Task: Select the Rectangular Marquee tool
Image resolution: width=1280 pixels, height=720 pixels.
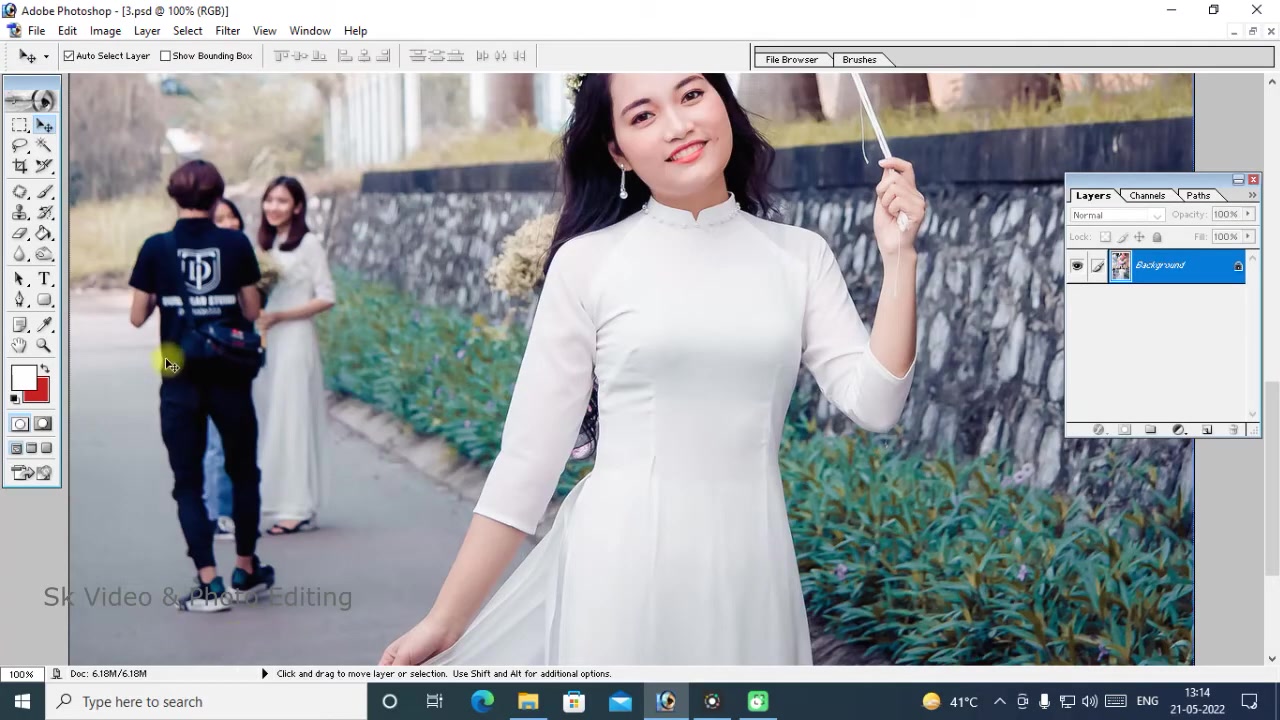Action: coord(20,125)
